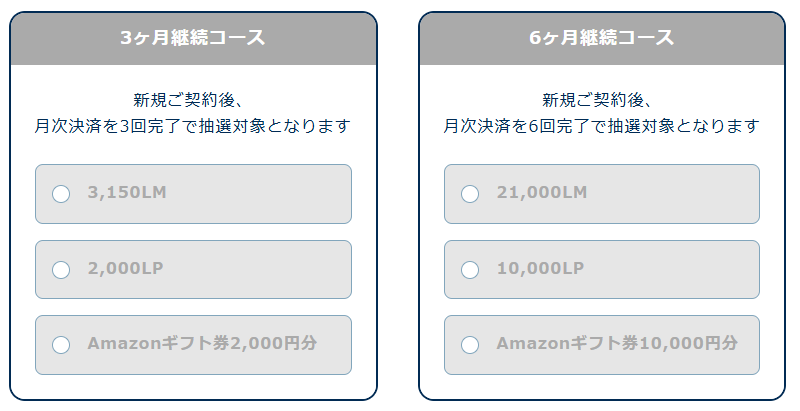
Task: Click the 10,000LP label text
Action: click(x=540, y=268)
